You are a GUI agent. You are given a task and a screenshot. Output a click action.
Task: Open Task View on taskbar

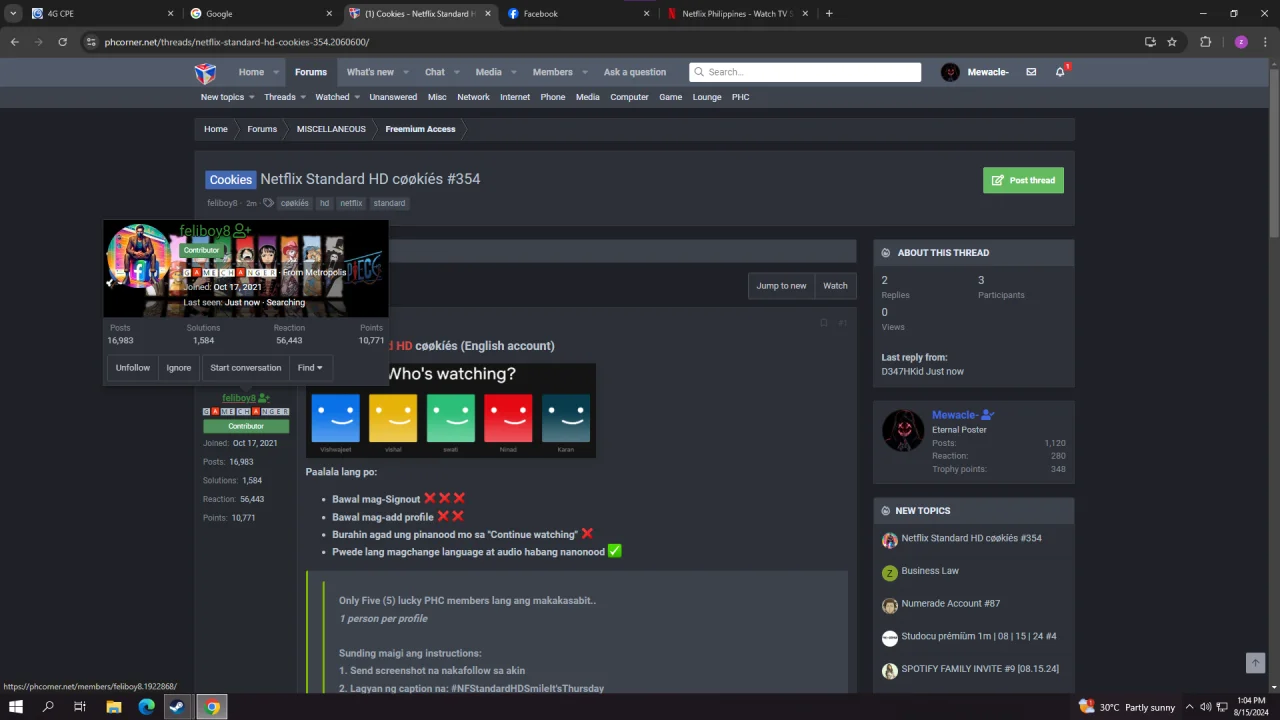pyautogui.click(x=80, y=707)
